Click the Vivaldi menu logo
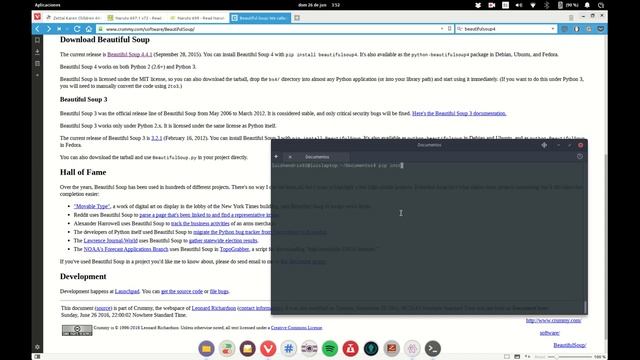The height and width of the screenshot is (360, 640). pyautogui.click(x=38, y=17)
